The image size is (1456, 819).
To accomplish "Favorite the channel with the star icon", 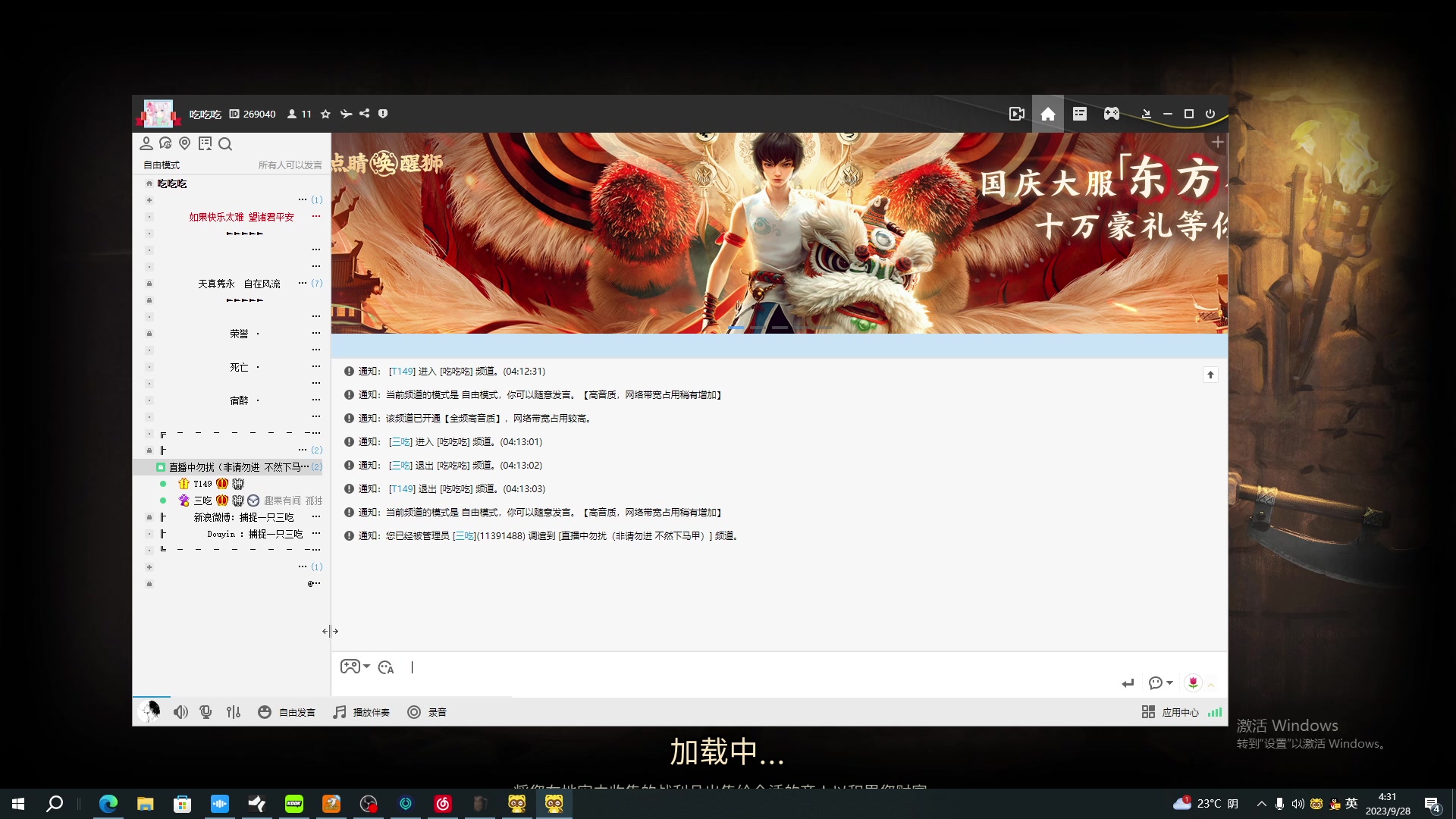I will (325, 114).
